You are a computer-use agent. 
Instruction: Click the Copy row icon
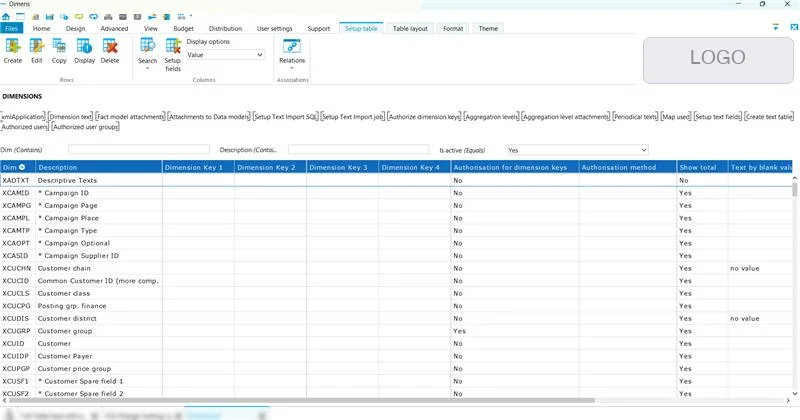(x=59, y=46)
